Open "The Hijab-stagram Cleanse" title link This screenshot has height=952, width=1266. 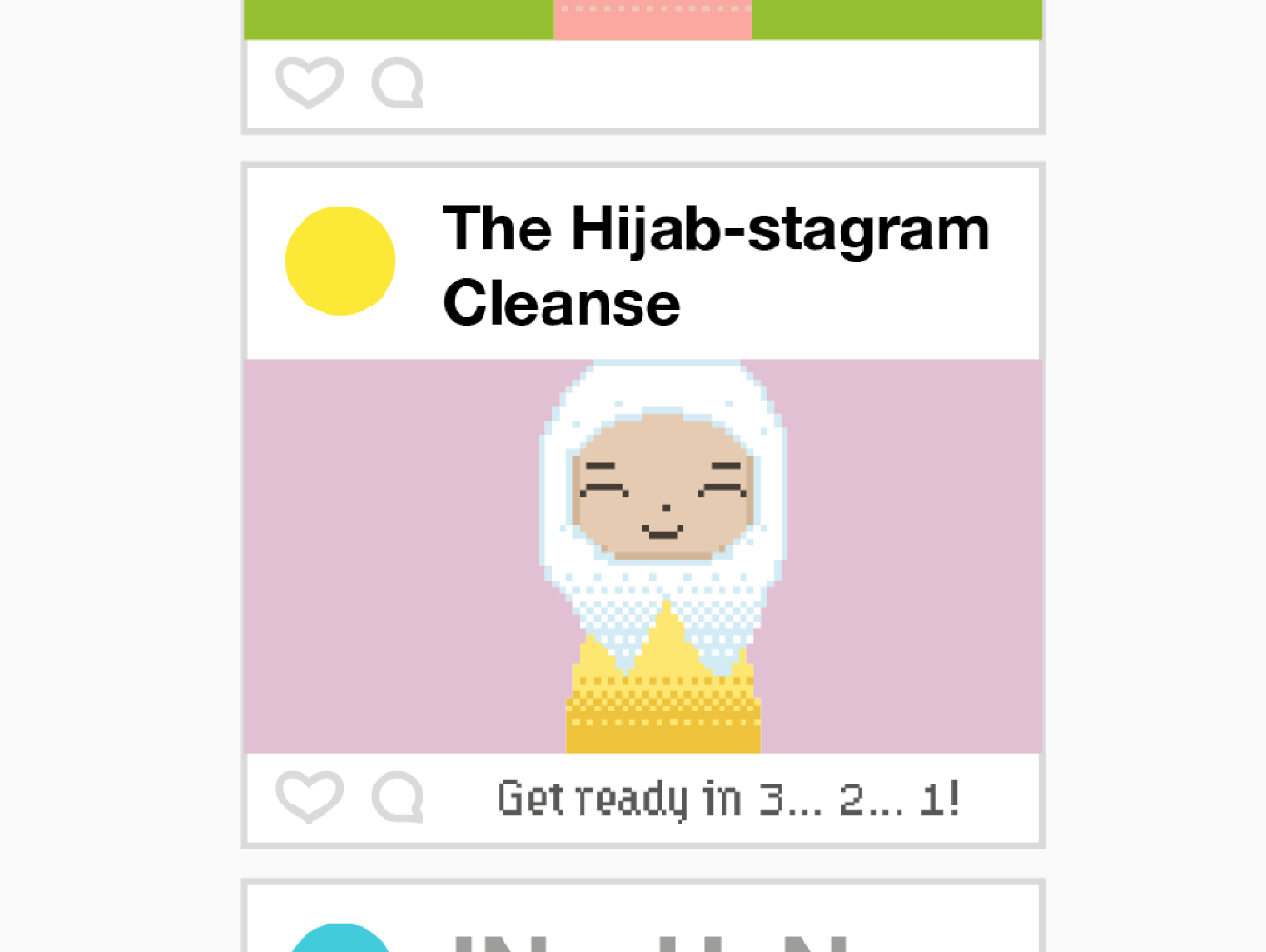715,264
